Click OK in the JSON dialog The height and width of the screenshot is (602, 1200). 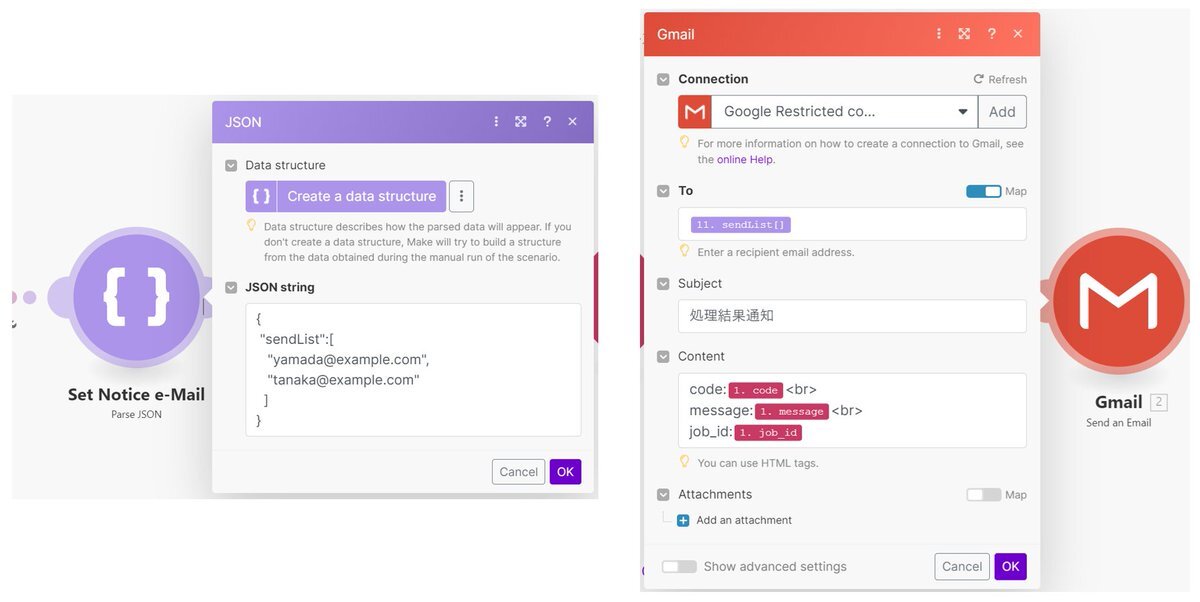(565, 472)
